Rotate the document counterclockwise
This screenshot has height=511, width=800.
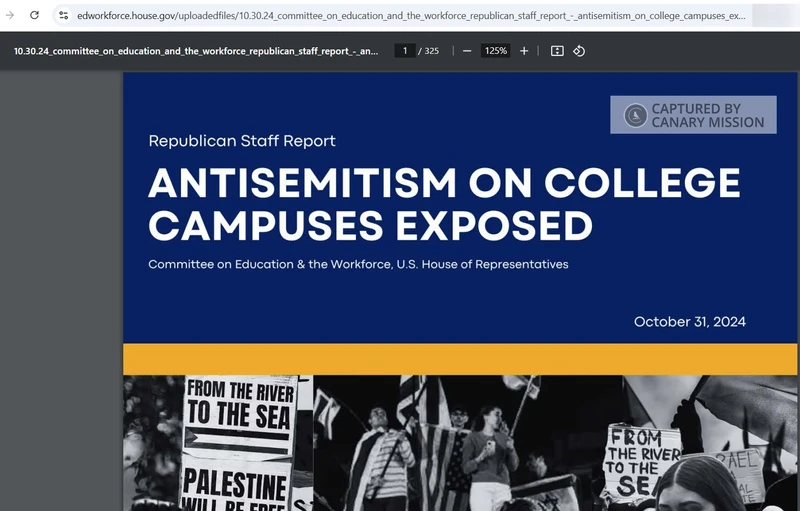pyautogui.click(x=579, y=51)
